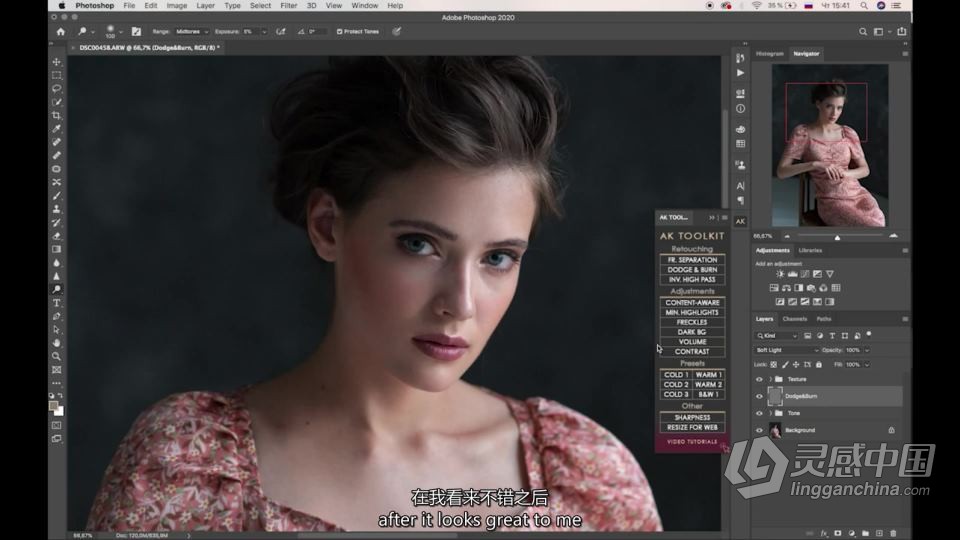Select the Clone Stamp tool
The width and height of the screenshot is (960, 540).
56,209
